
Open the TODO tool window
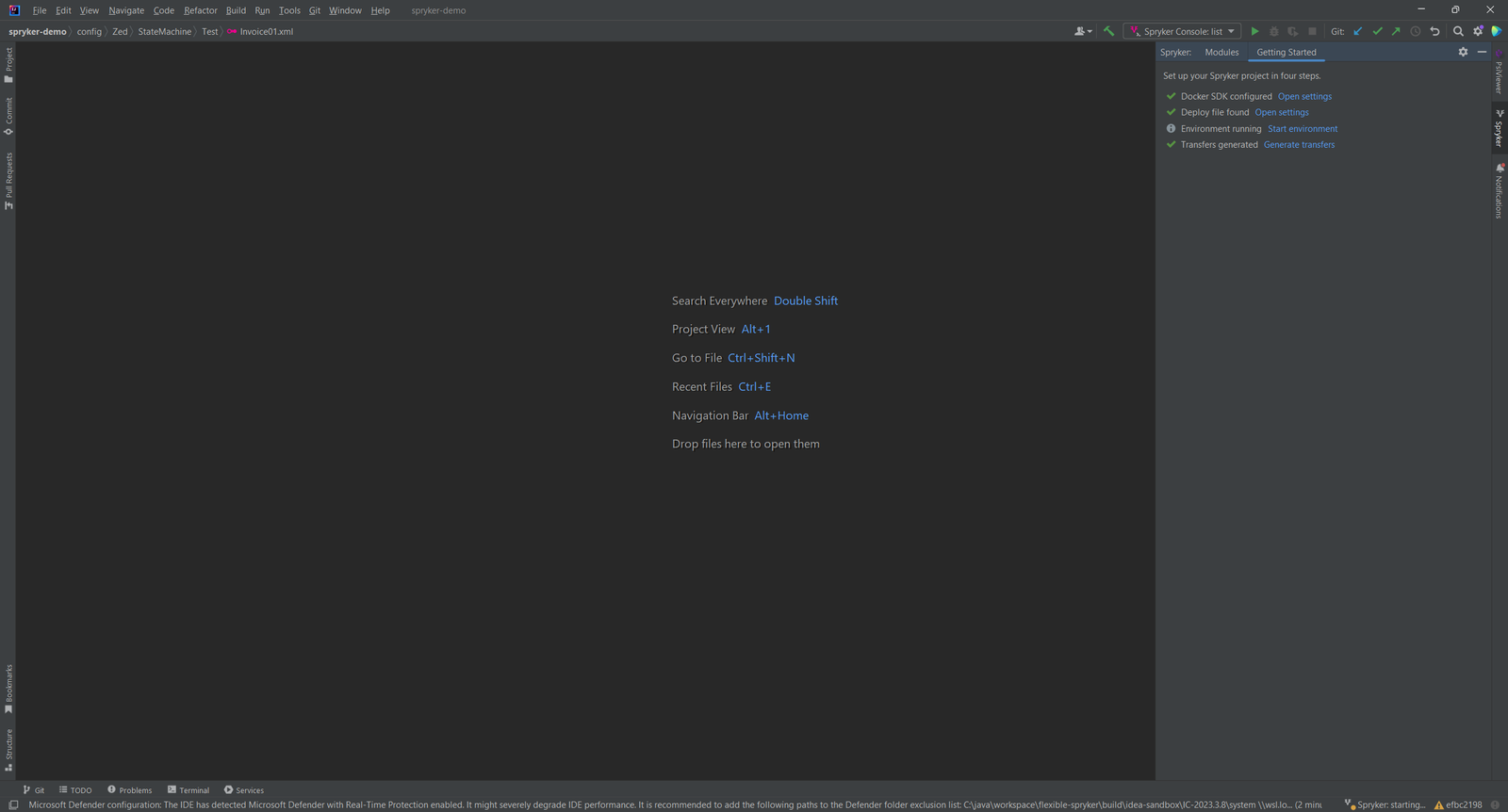(x=75, y=790)
